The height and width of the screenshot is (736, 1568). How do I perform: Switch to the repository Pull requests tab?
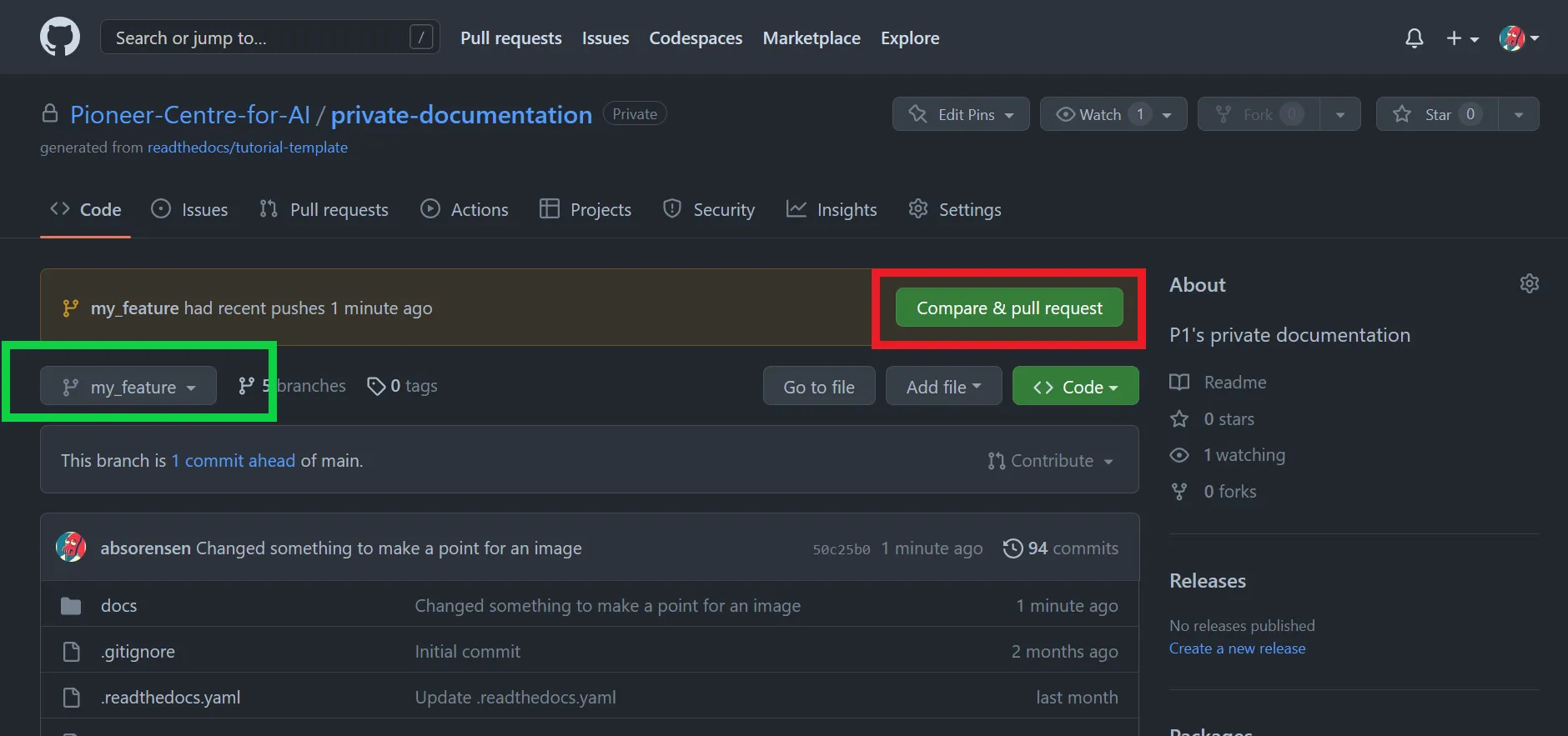click(324, 209)
